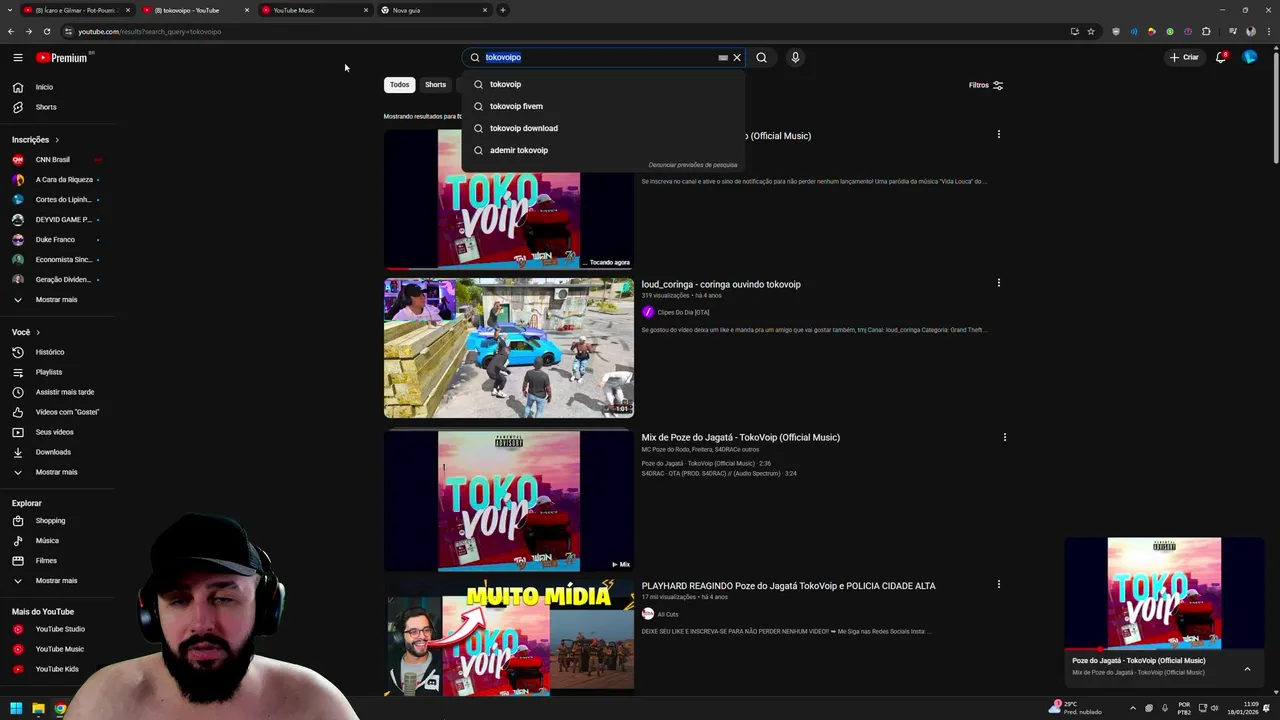The image size is (1280, 720).
Task: Click the browser address bar URL
Action: 150,31
